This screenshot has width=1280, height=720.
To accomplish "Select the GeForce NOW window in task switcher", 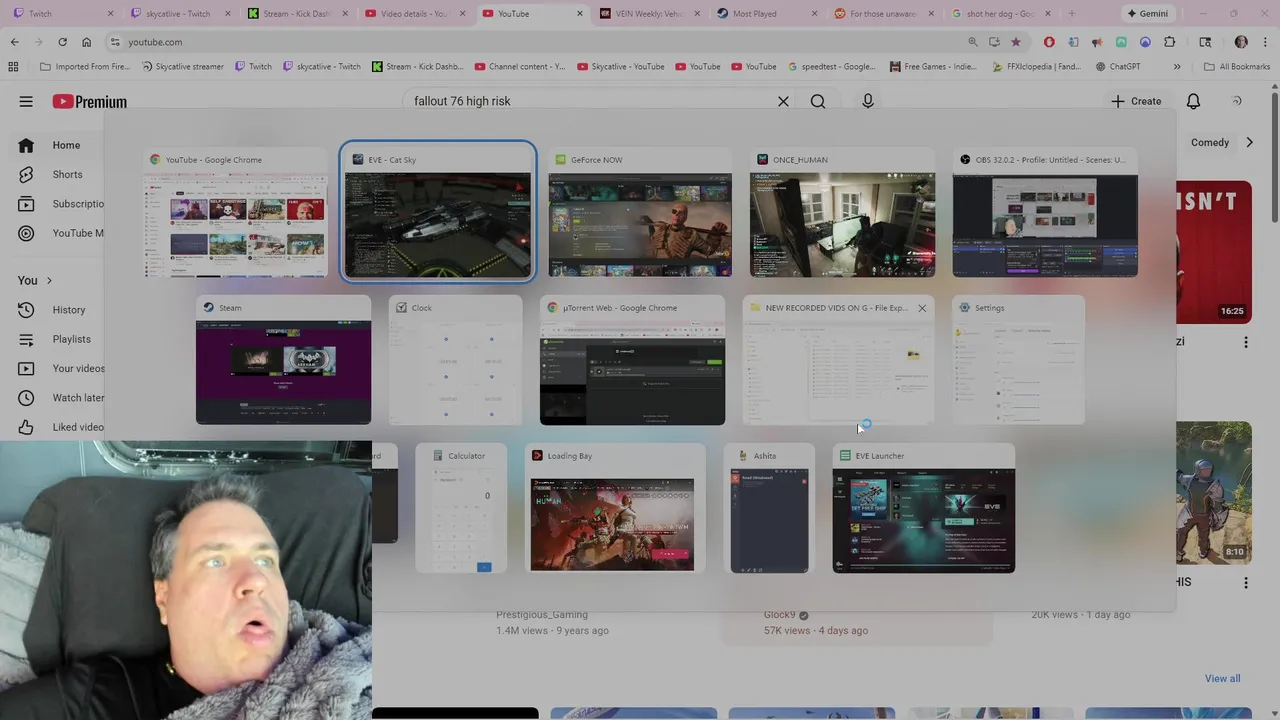I will [640, 212].
